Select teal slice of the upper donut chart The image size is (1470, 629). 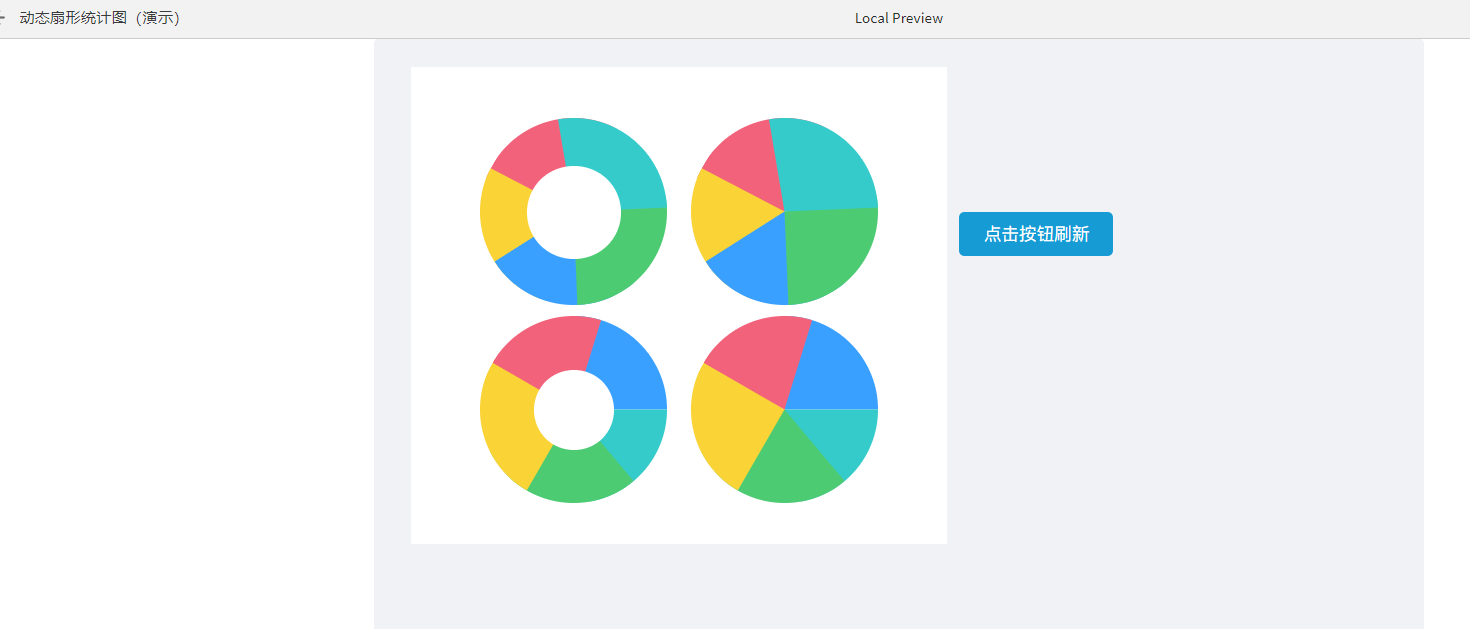click(620, 160)
